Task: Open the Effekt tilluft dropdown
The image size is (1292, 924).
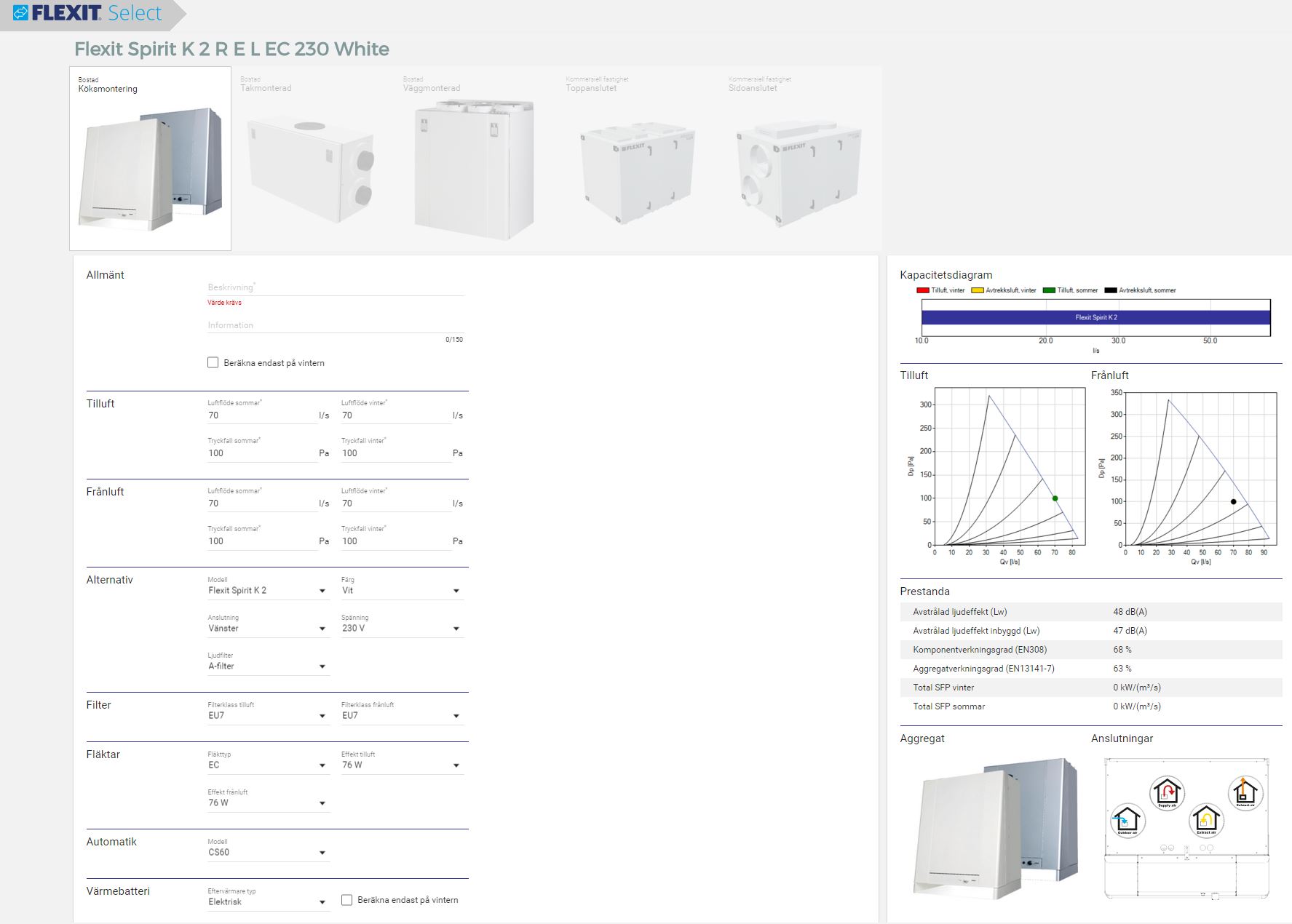Action: coord(402,765)
